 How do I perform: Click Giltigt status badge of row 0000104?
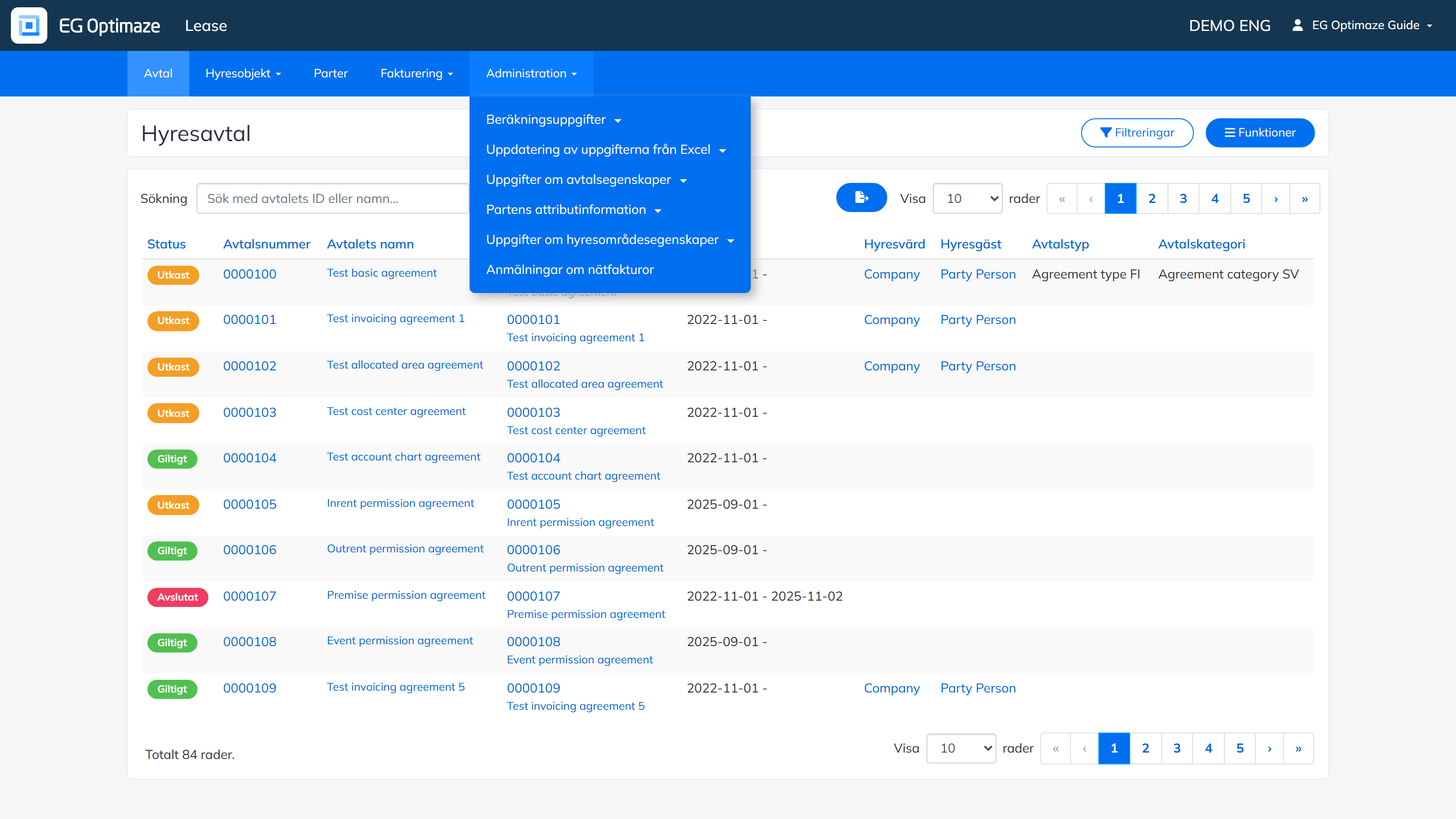172,459
